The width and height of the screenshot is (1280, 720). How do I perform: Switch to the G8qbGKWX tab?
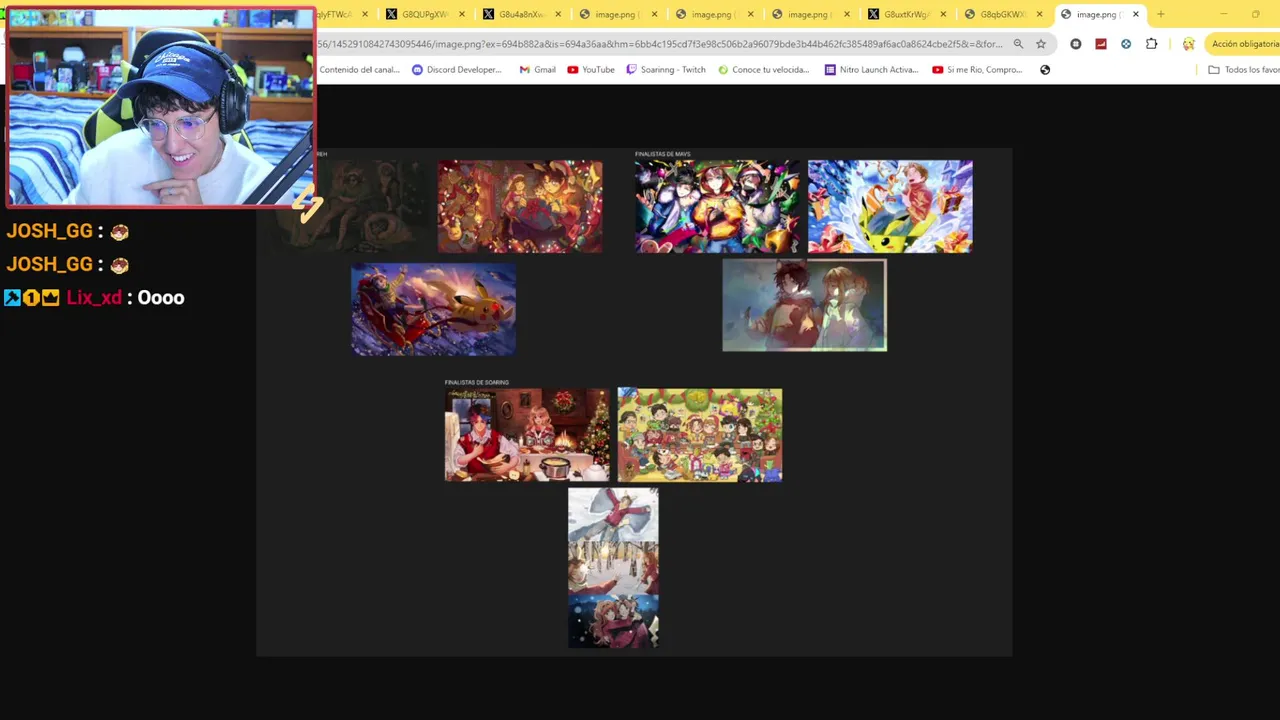pos(1002,14)
